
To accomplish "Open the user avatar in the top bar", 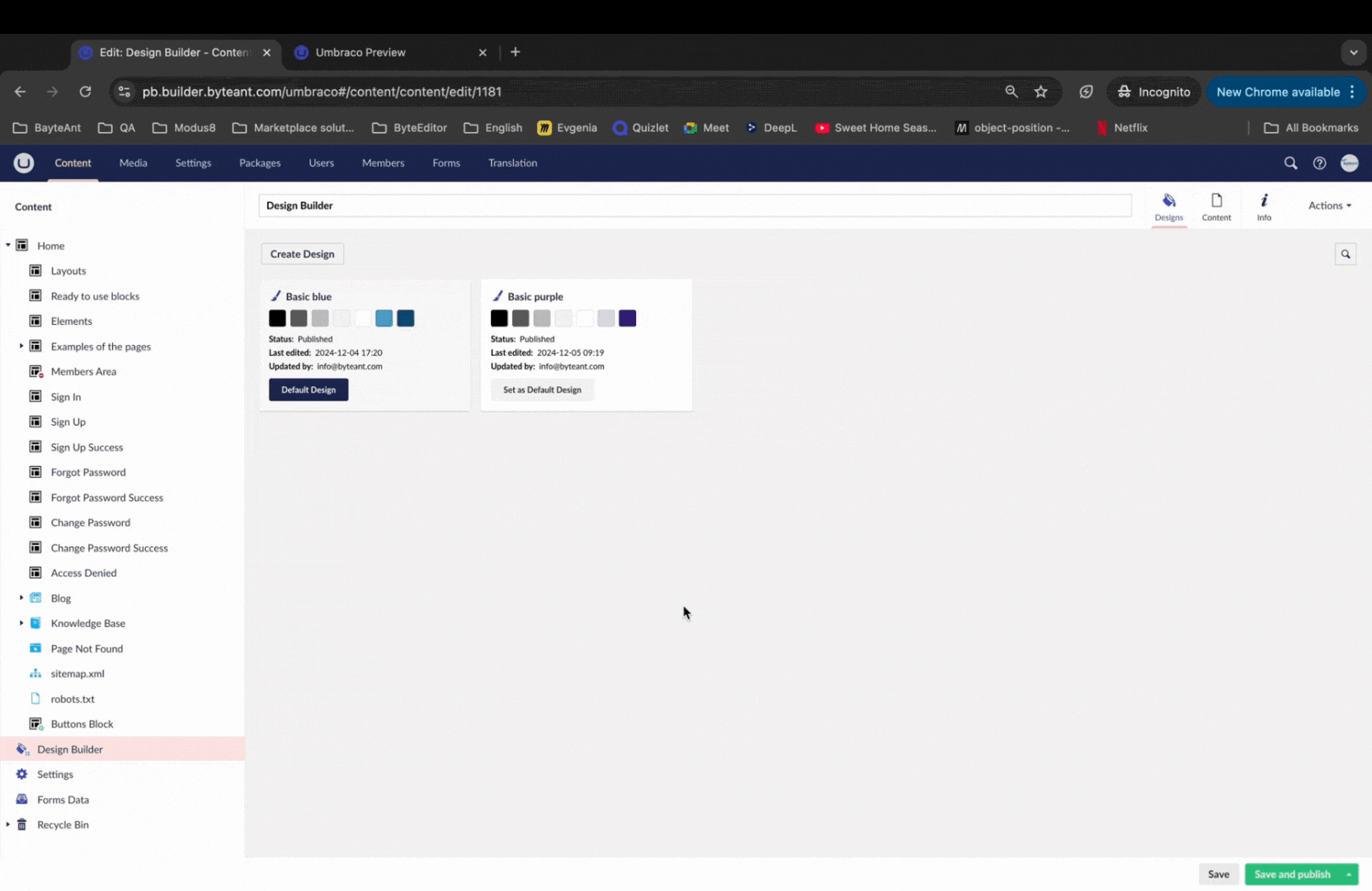I will (x=1350, y=163).
